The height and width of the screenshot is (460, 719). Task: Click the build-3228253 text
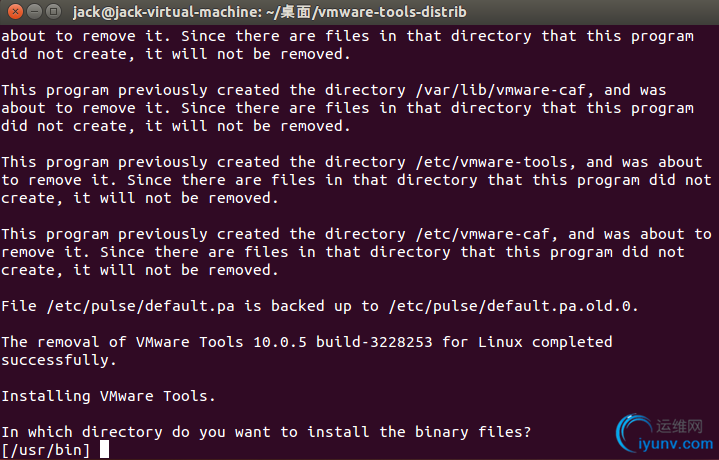pyautogui.click(x=374, y=342)
